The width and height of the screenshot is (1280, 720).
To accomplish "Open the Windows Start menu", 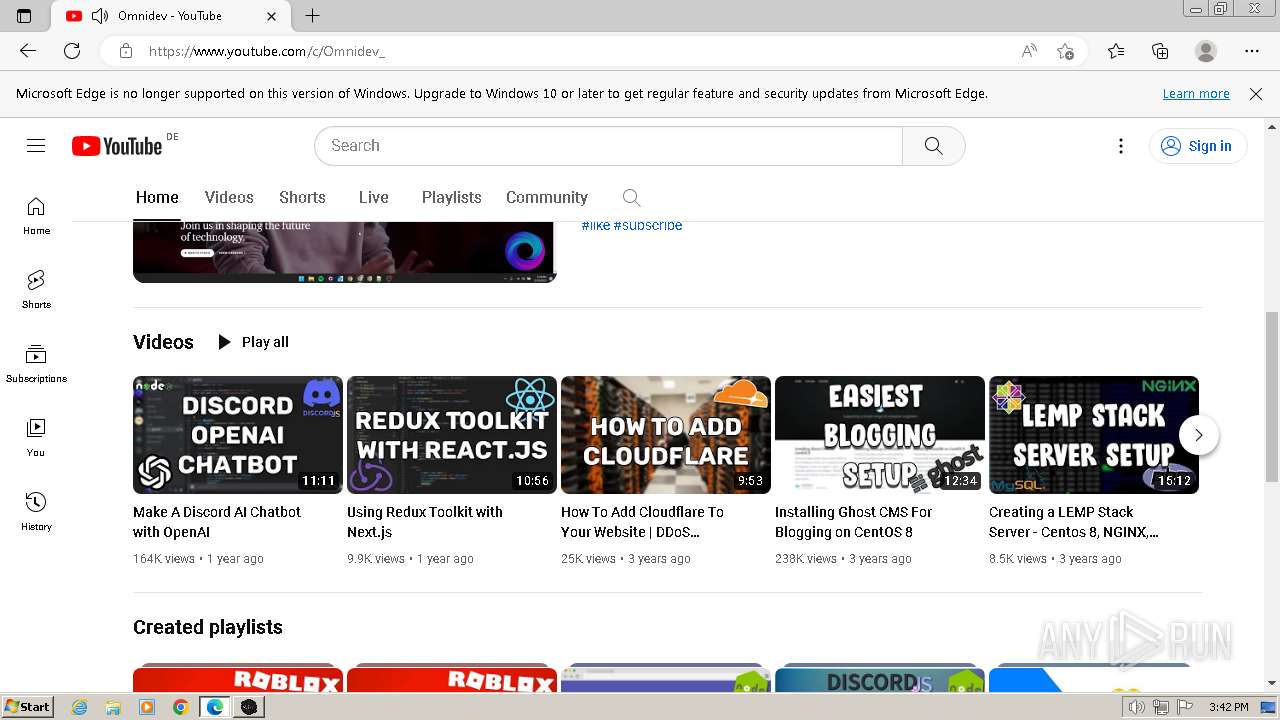I will [x=28, y=707].
